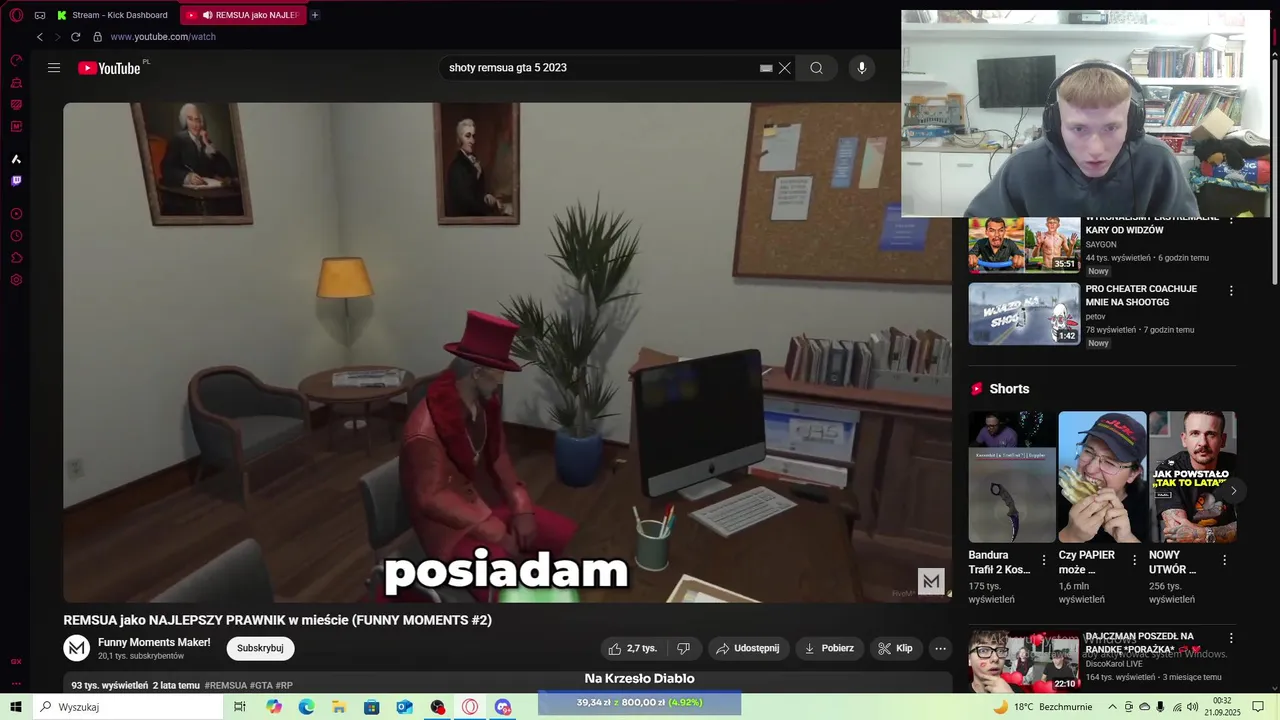Share video via Udostępnij

point(748,648)
